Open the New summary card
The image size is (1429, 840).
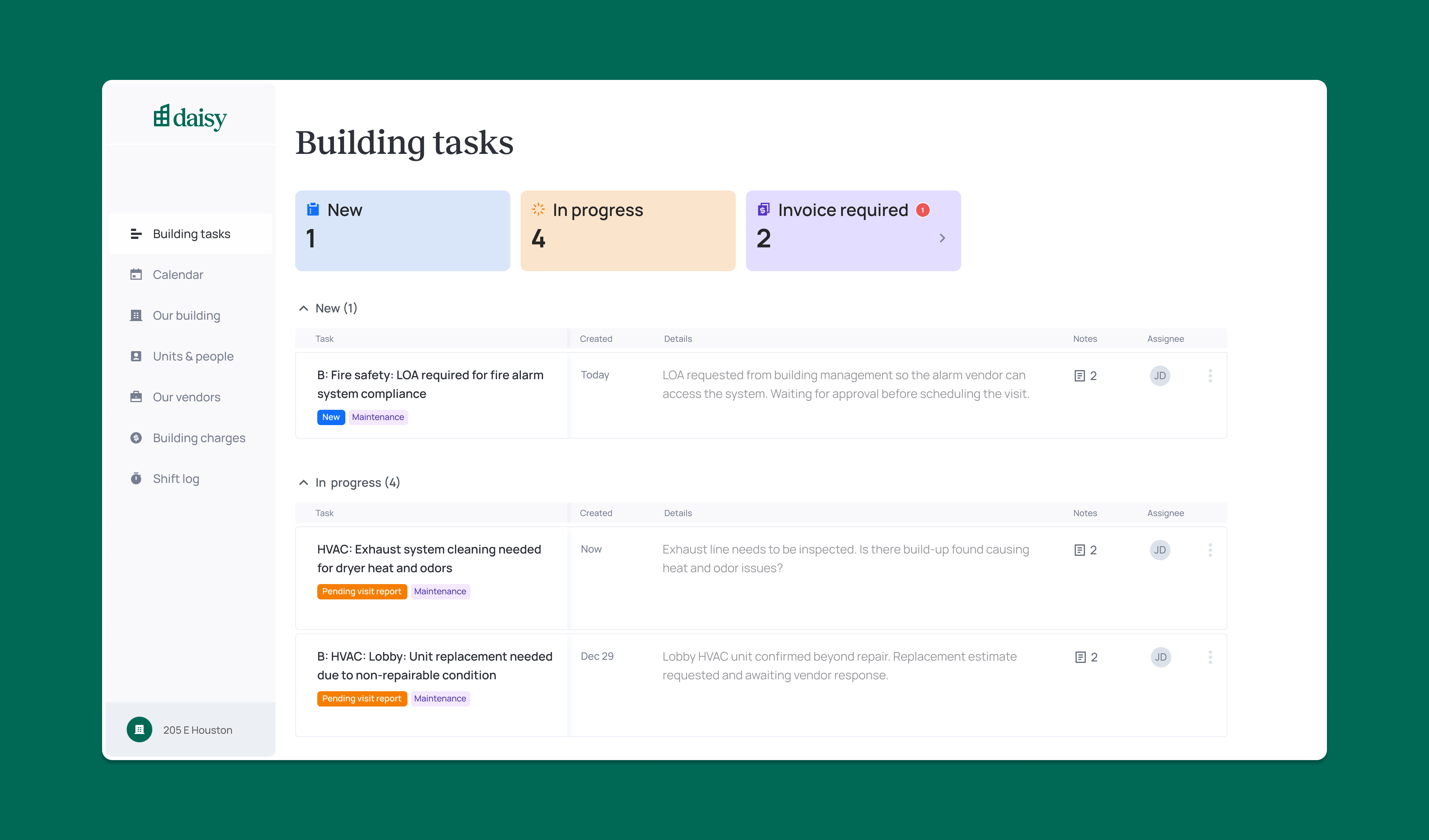pyautogui.click(x=402, y=230)
